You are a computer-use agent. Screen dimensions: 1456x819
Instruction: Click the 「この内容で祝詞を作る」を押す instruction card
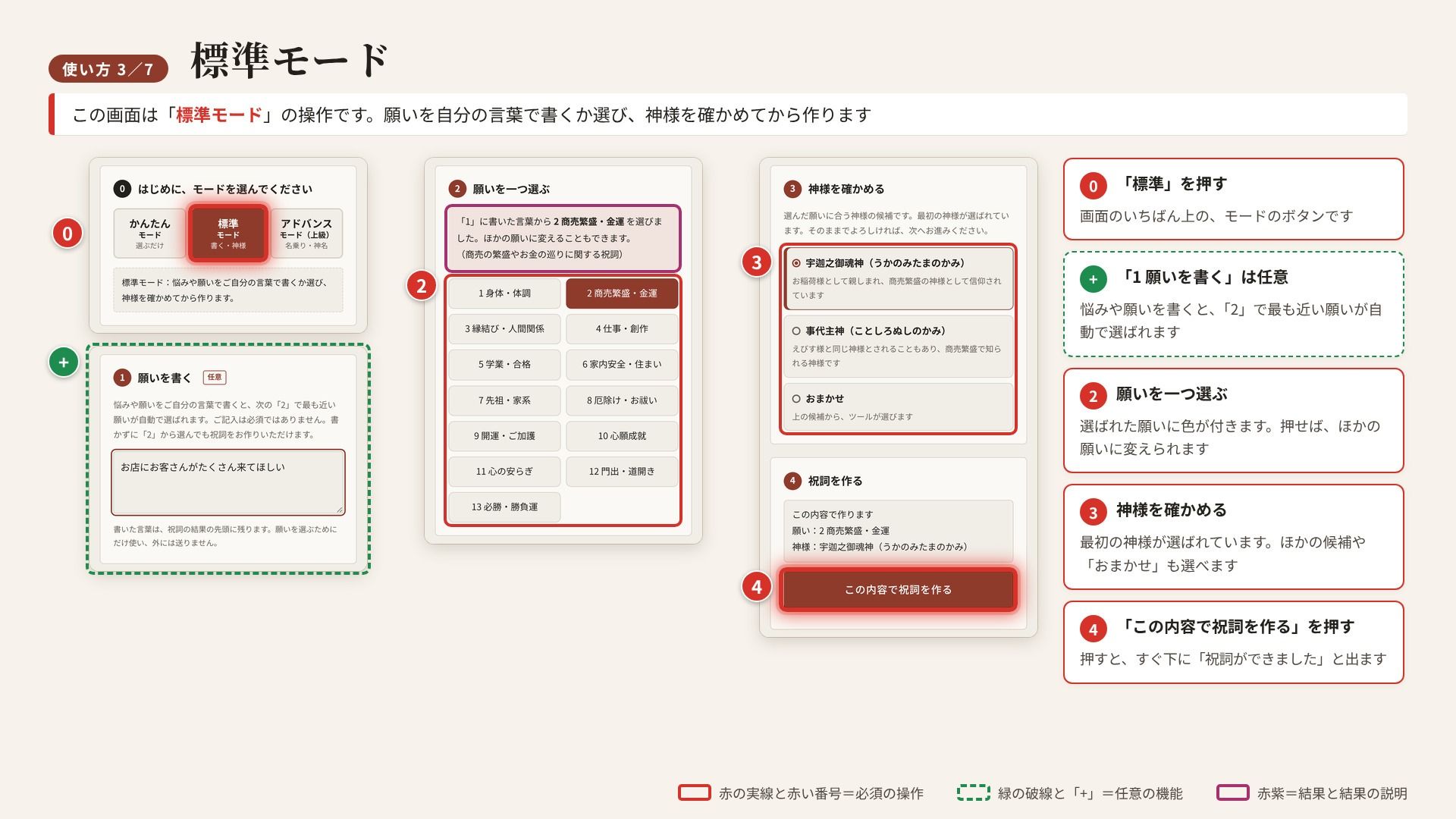[x=1233, y=642]
